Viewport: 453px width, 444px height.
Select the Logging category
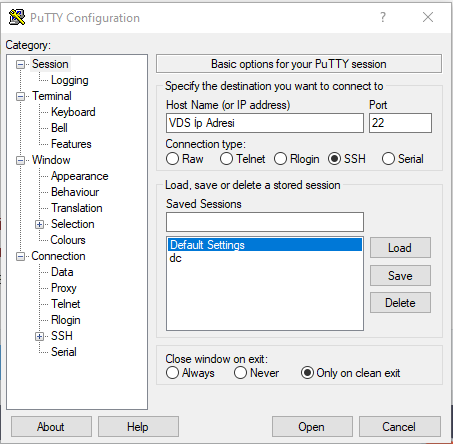[70, 80]
